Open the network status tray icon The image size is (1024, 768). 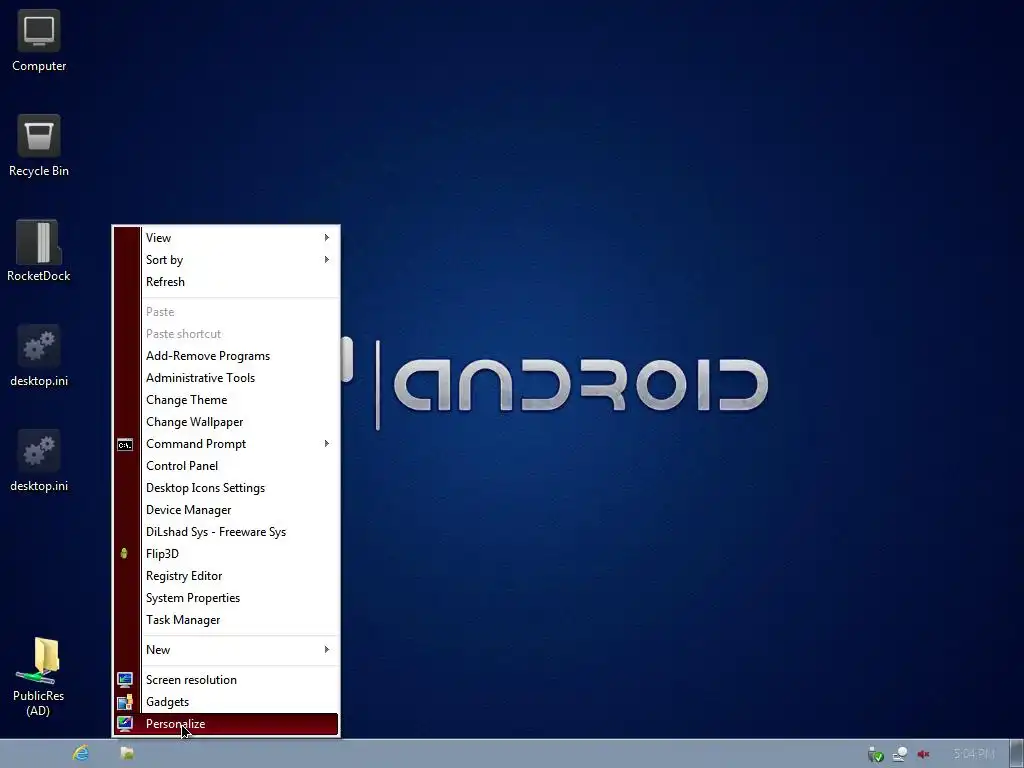point(900,754)
